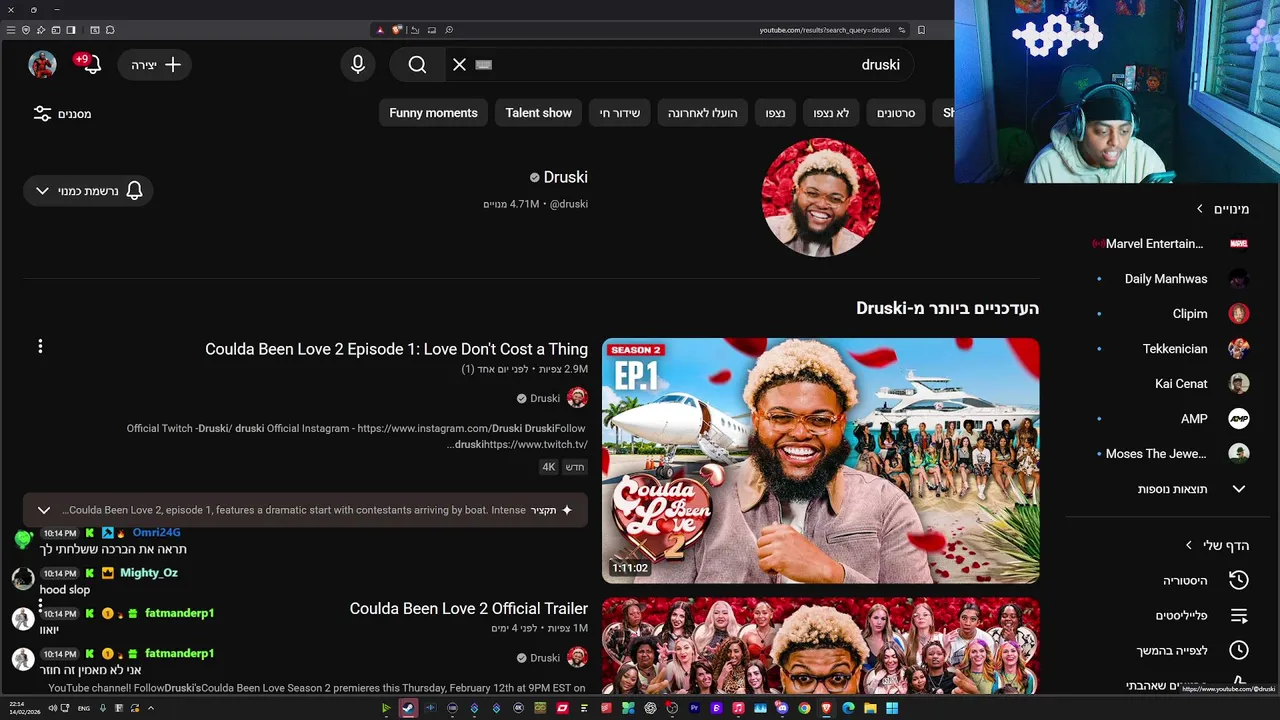
Task: Click chat user Mighty_Oz's name
Action: (149, 573)
